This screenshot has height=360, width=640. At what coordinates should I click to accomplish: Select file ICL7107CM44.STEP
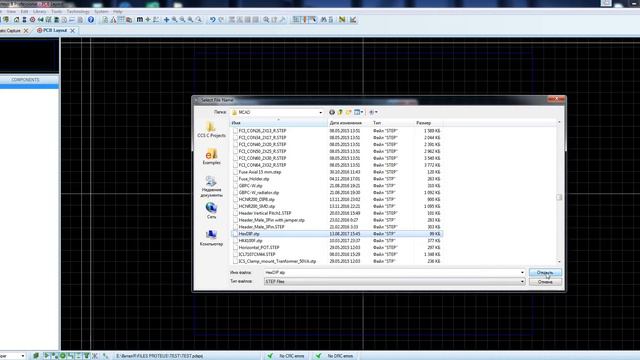257,254
